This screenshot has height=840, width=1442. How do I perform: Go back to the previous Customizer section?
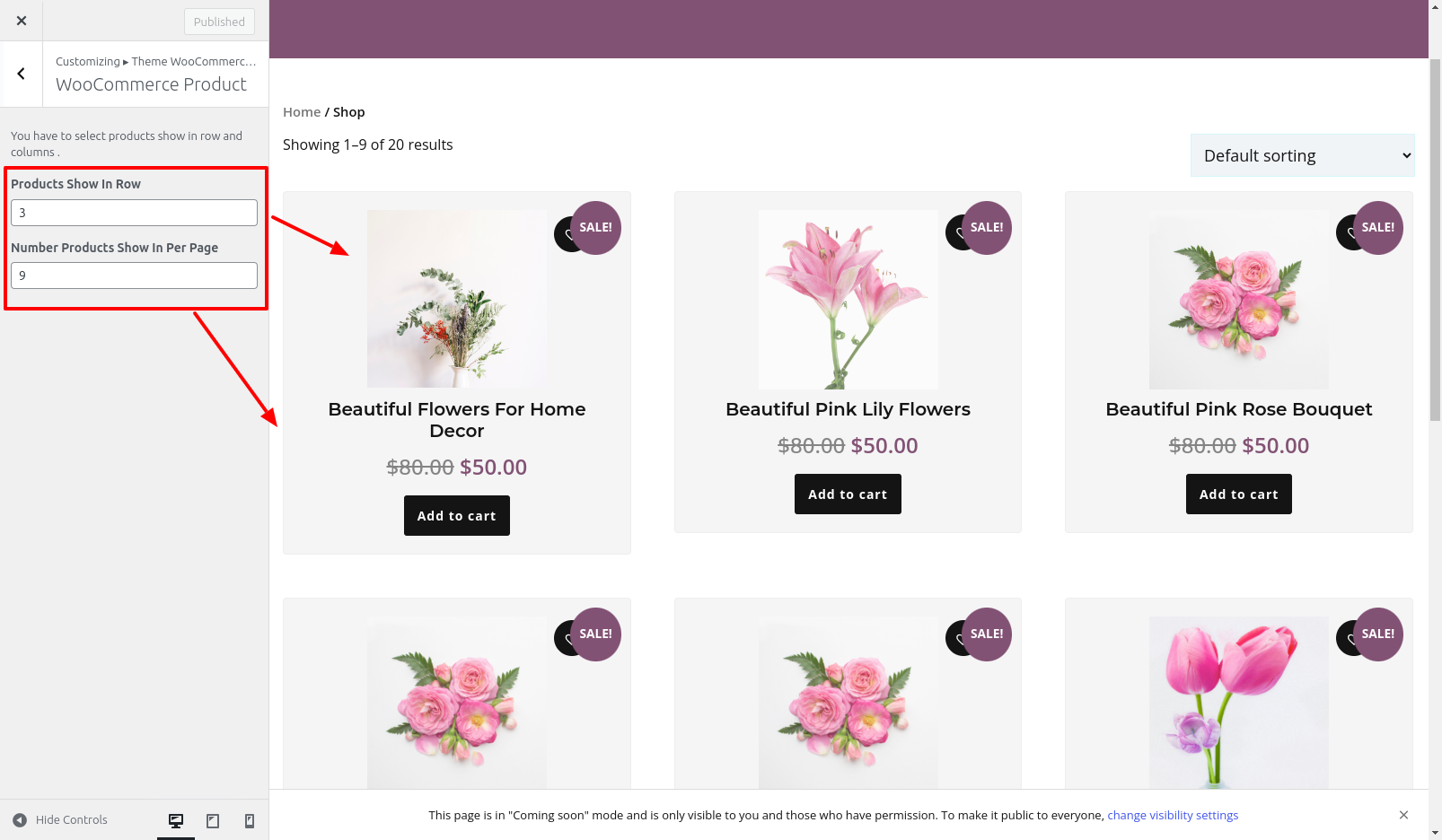[22, 74]
